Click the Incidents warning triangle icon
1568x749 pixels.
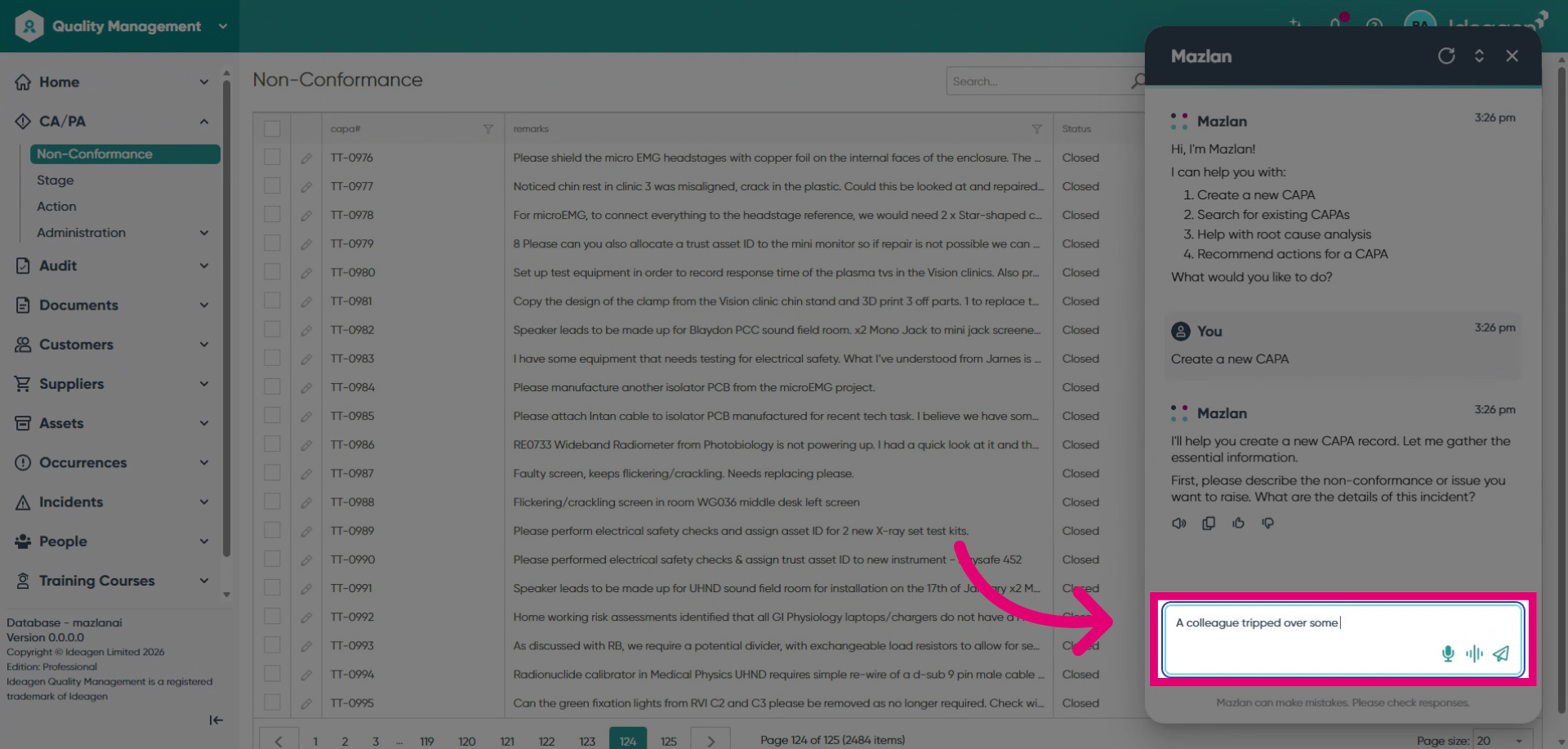tap(23, 502)
